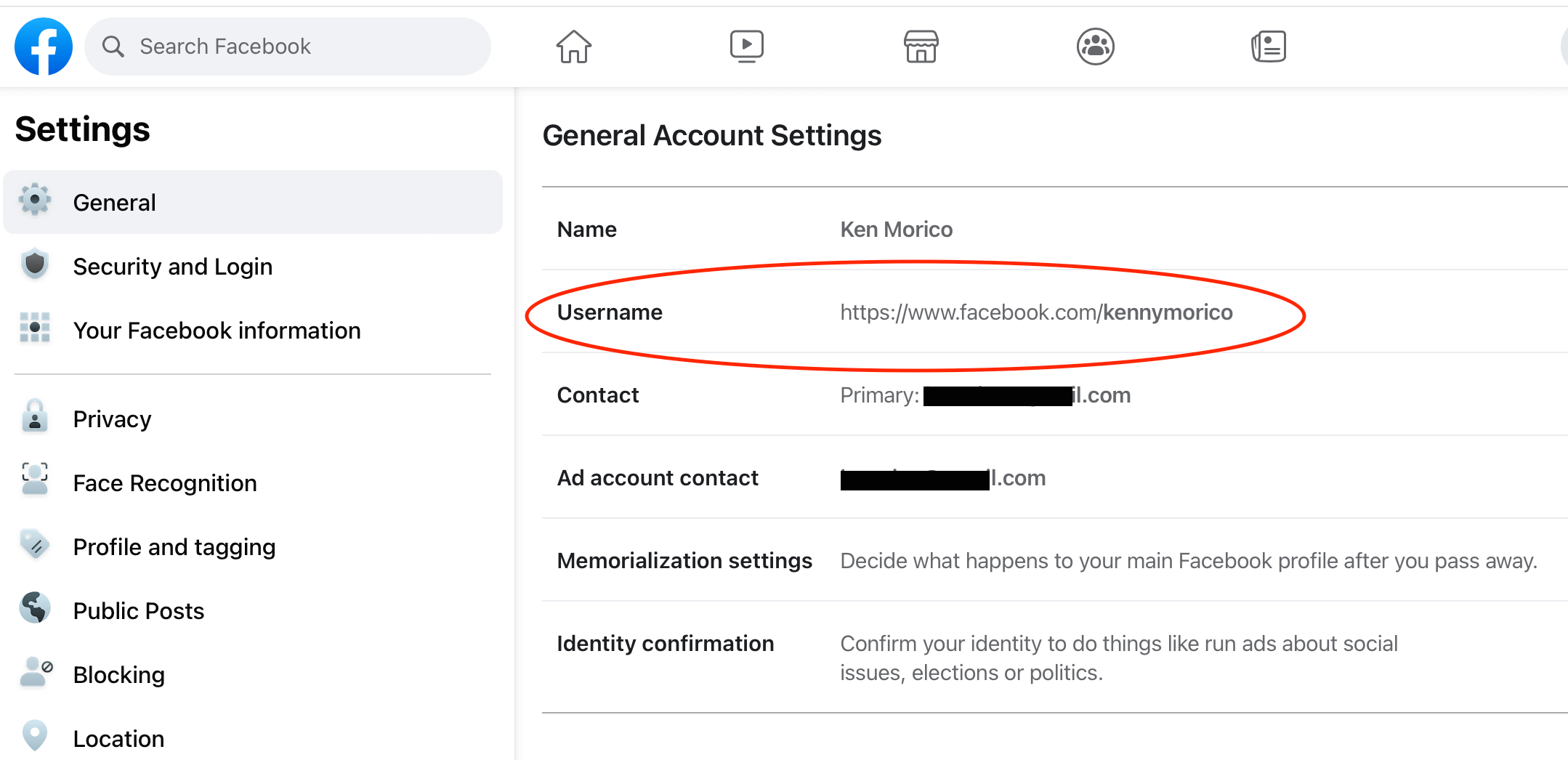The width and height of the screenshot is (1568, 760).
Task: Select the General settings tab
Action: 114,202
